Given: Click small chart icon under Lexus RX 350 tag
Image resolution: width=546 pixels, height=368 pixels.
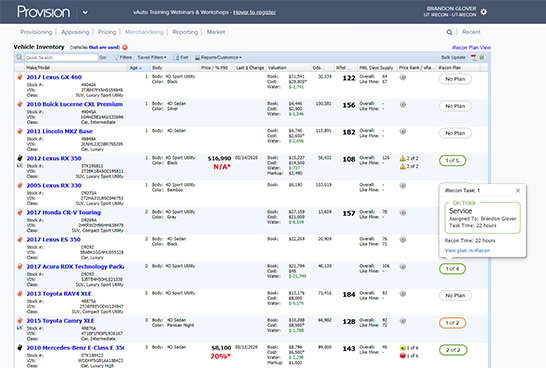Looking at the screenshot, I should [20, 166].
